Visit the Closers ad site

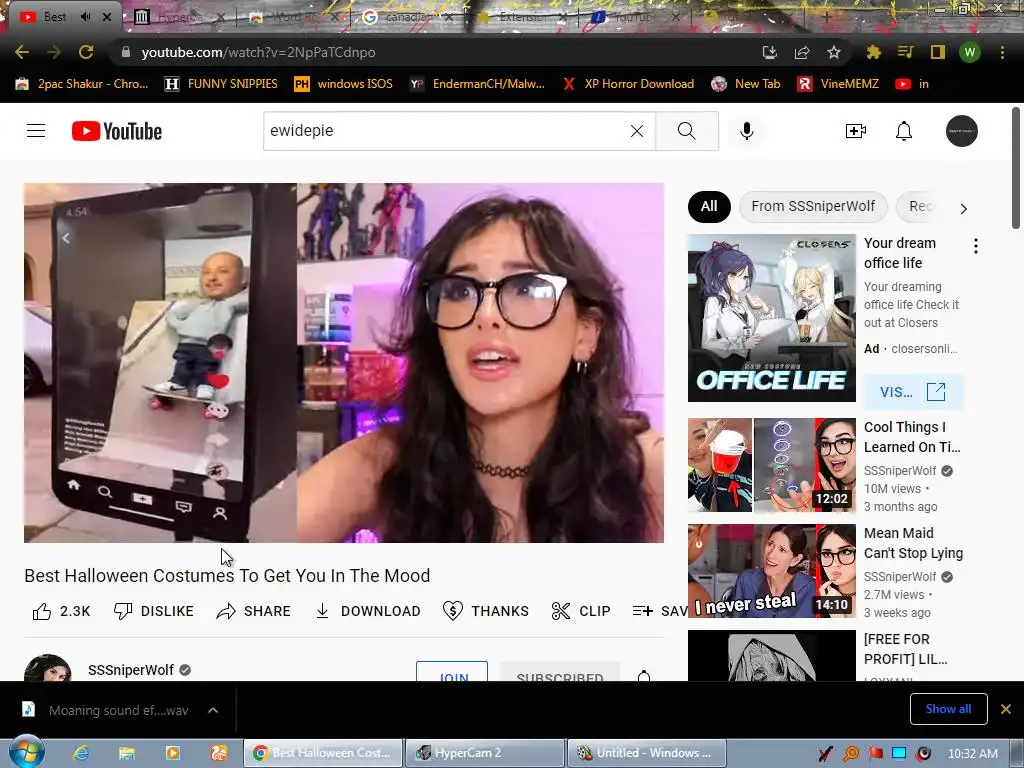(x=913, y=392)
